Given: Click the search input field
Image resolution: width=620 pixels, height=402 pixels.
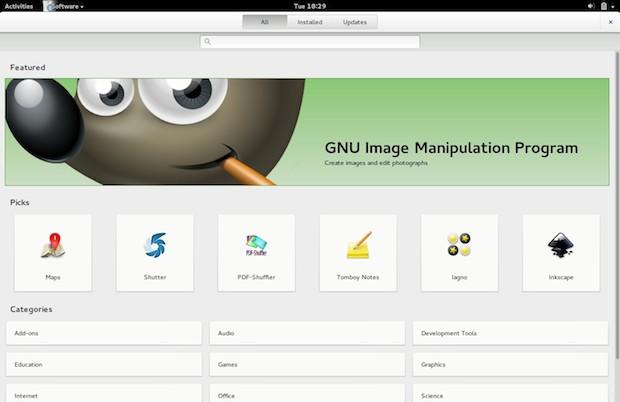Looking at the screenshot, I should (310, 42).
